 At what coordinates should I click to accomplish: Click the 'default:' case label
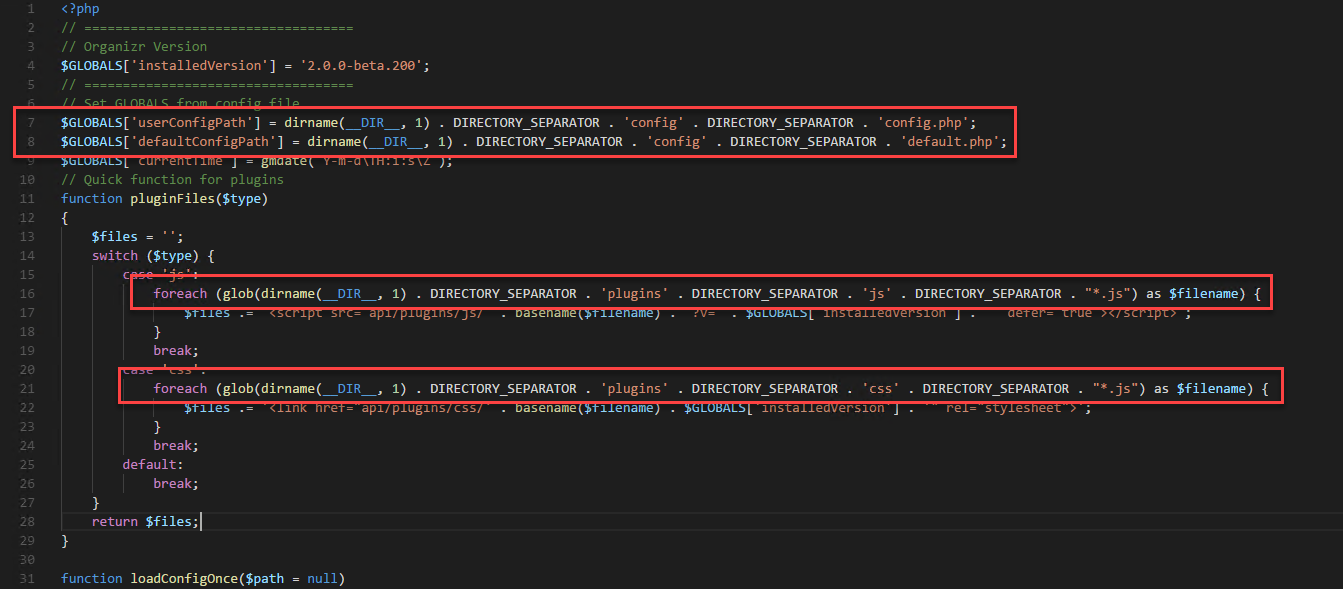coord(151,464)
